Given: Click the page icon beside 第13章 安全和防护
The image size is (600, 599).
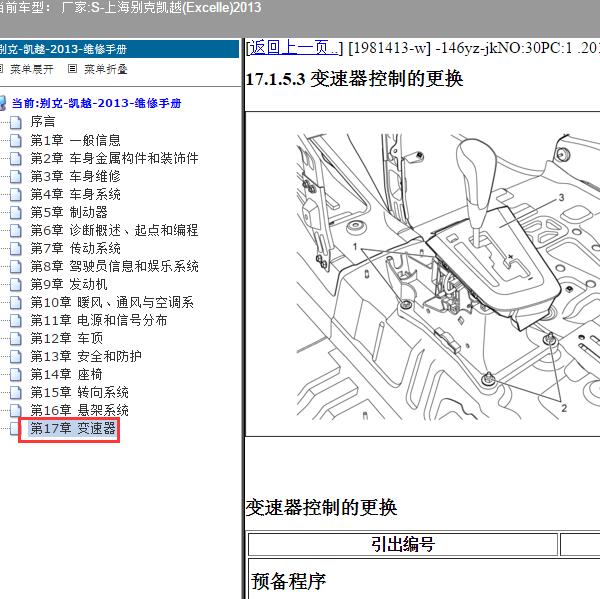Looking at the screenshot, I should click(x=16, y=356).
